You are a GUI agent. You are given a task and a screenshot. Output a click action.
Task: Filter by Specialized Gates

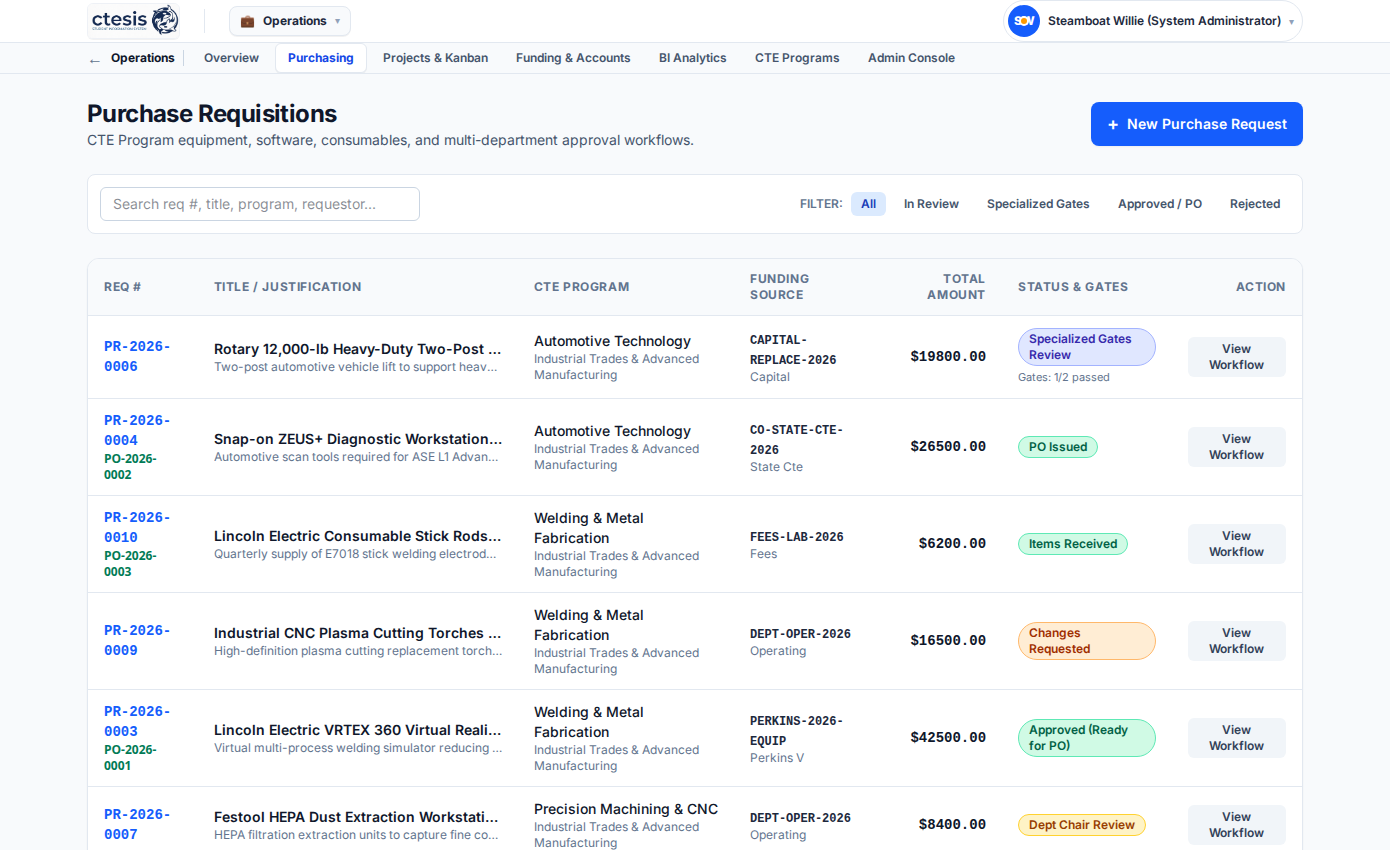tap(1038, 204)
